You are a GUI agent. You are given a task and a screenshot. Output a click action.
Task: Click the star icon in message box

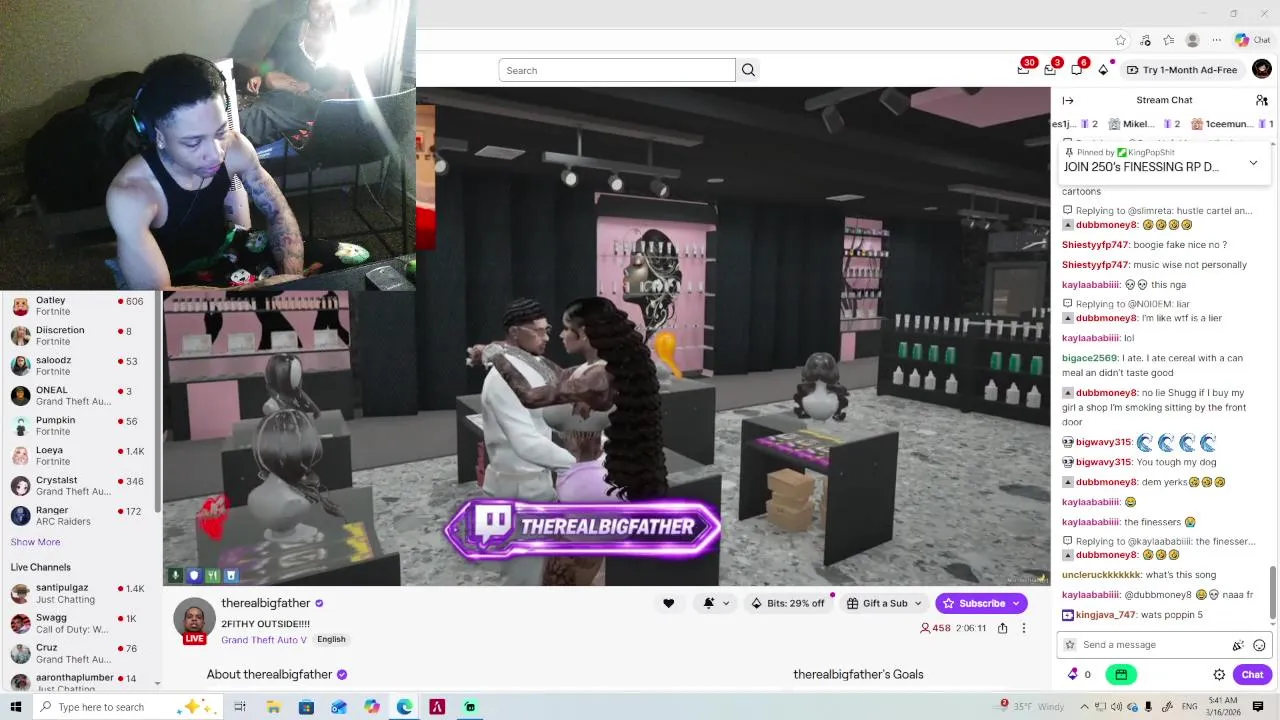pos(1070,645)
